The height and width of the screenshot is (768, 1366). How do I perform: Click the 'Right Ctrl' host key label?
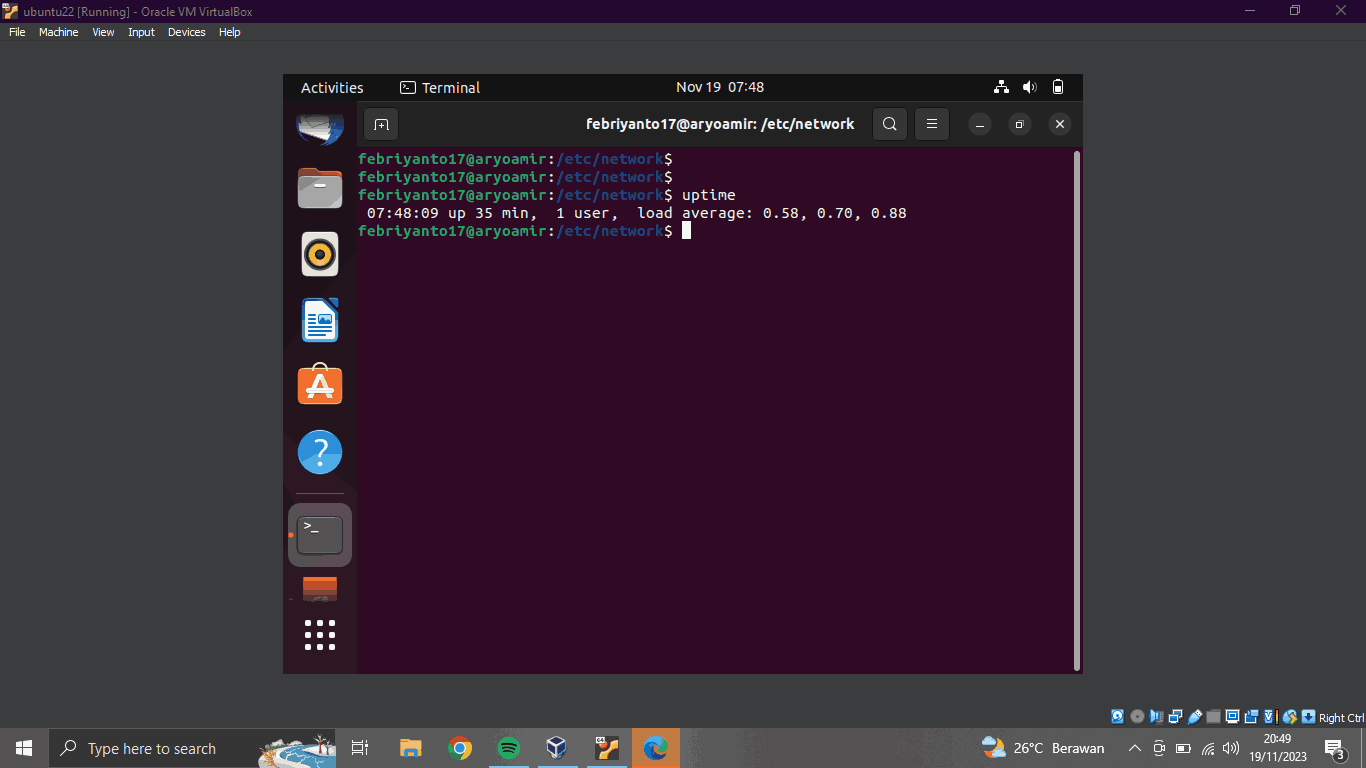coord(1341,718)
